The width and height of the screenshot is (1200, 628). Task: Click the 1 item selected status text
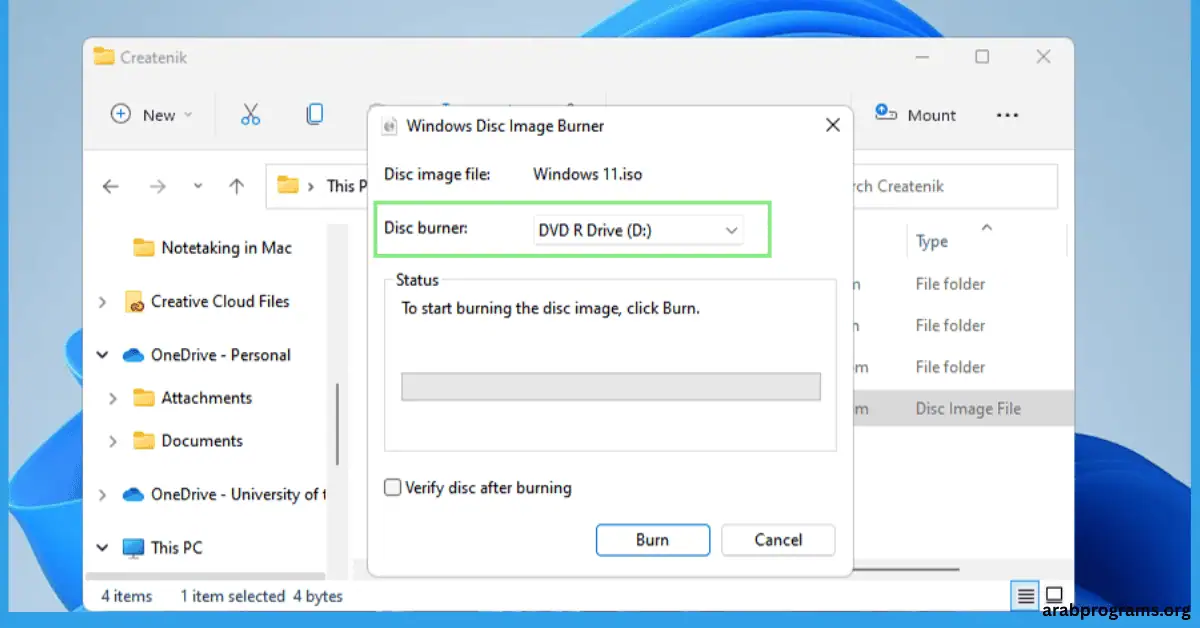pos(233,596)
